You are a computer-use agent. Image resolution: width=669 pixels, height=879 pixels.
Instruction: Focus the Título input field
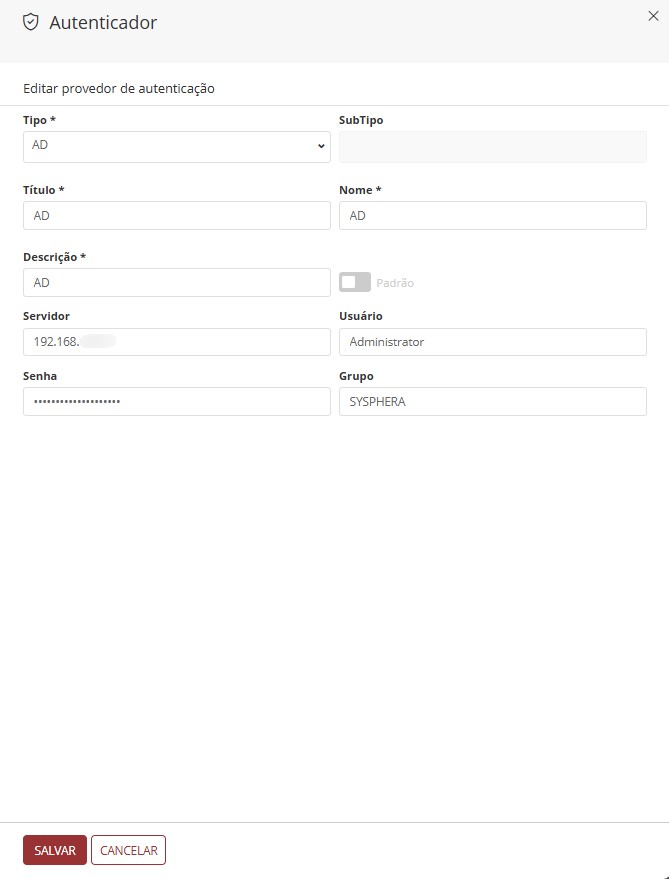176,216
